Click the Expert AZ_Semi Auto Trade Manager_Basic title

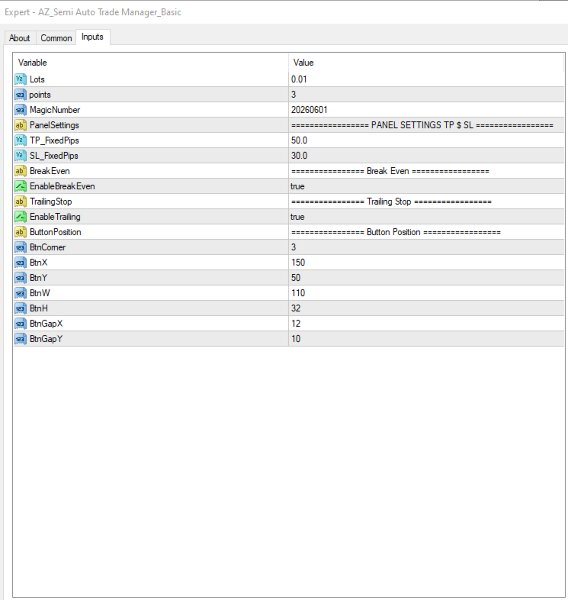[93, 12]
